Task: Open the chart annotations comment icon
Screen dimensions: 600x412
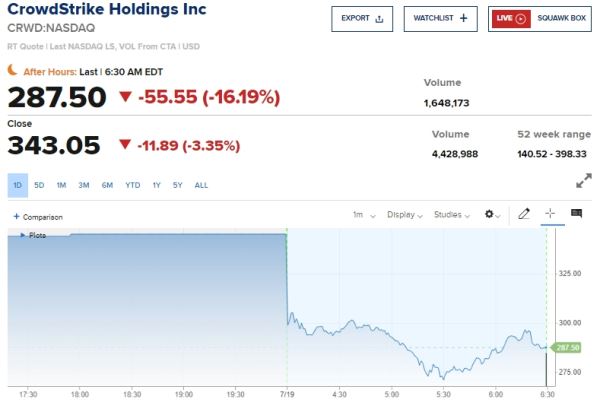Action: pos(576,213)
